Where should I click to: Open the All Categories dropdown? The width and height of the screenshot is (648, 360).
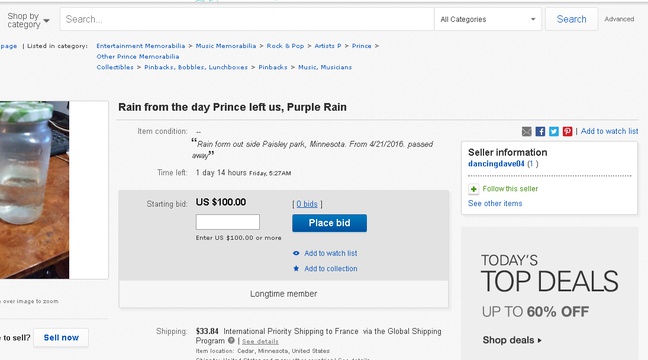[488, 19]
